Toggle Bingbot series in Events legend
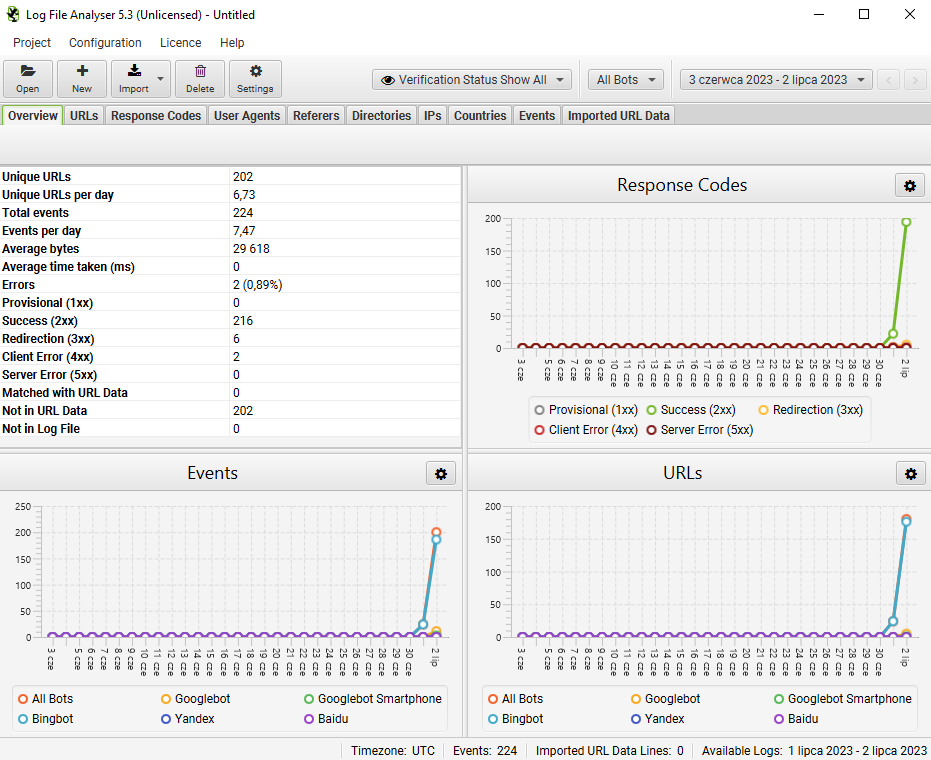The width and height of the screenshot is (931, 760). 46,719
